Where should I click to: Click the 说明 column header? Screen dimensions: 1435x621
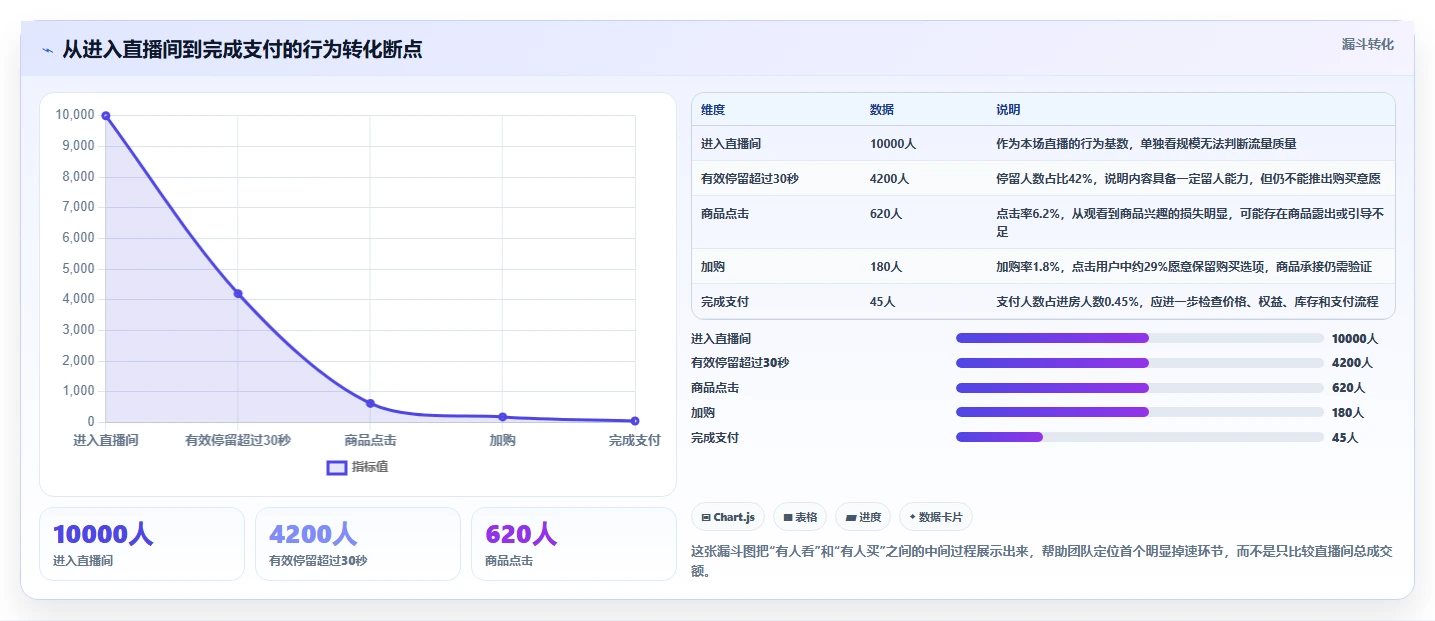1008,110
